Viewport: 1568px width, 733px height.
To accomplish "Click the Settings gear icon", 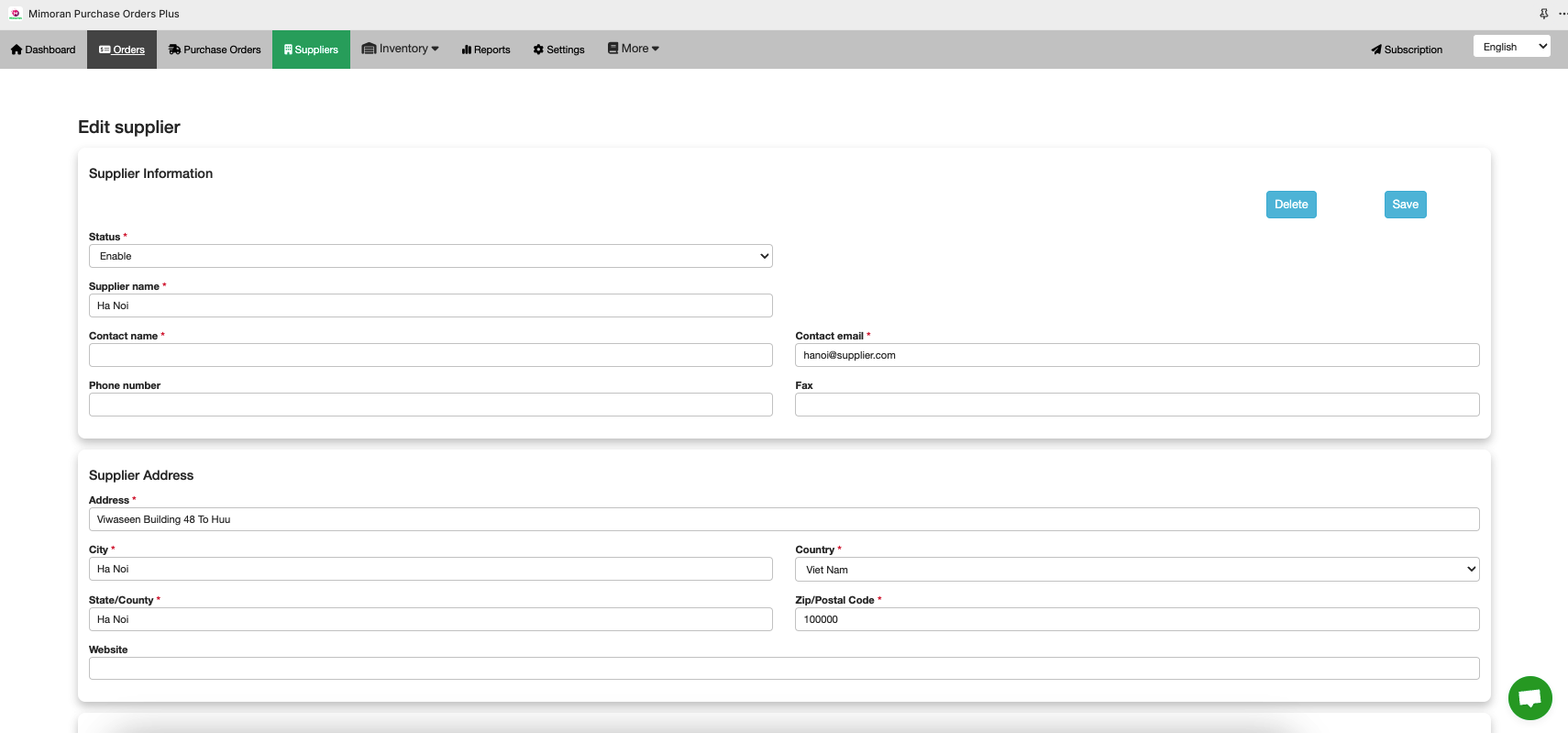I will (x=538, y=50).
